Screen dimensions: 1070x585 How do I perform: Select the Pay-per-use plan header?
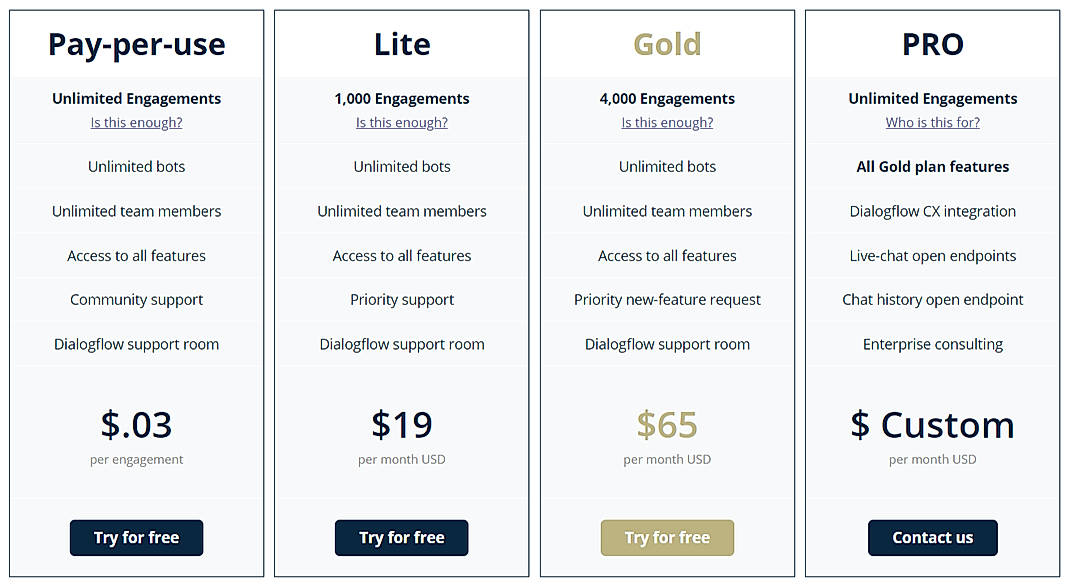click(136, 44)
